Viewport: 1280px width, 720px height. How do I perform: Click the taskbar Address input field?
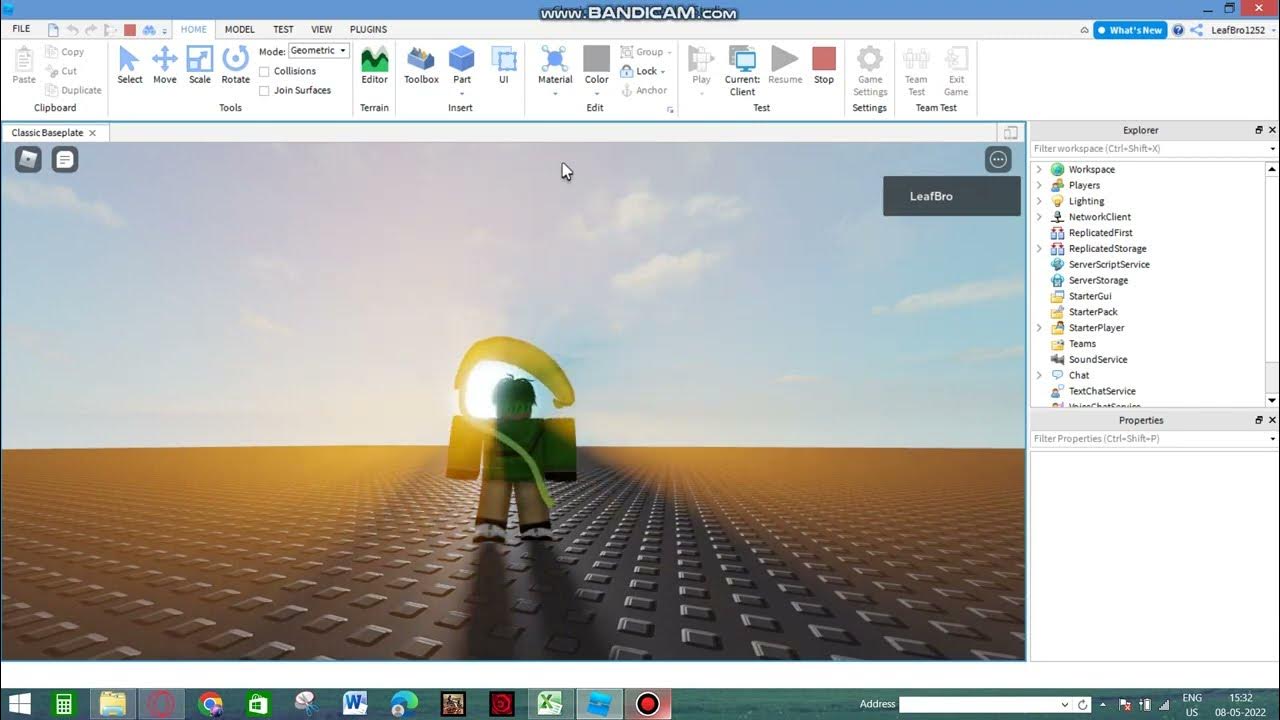(985, 704)
